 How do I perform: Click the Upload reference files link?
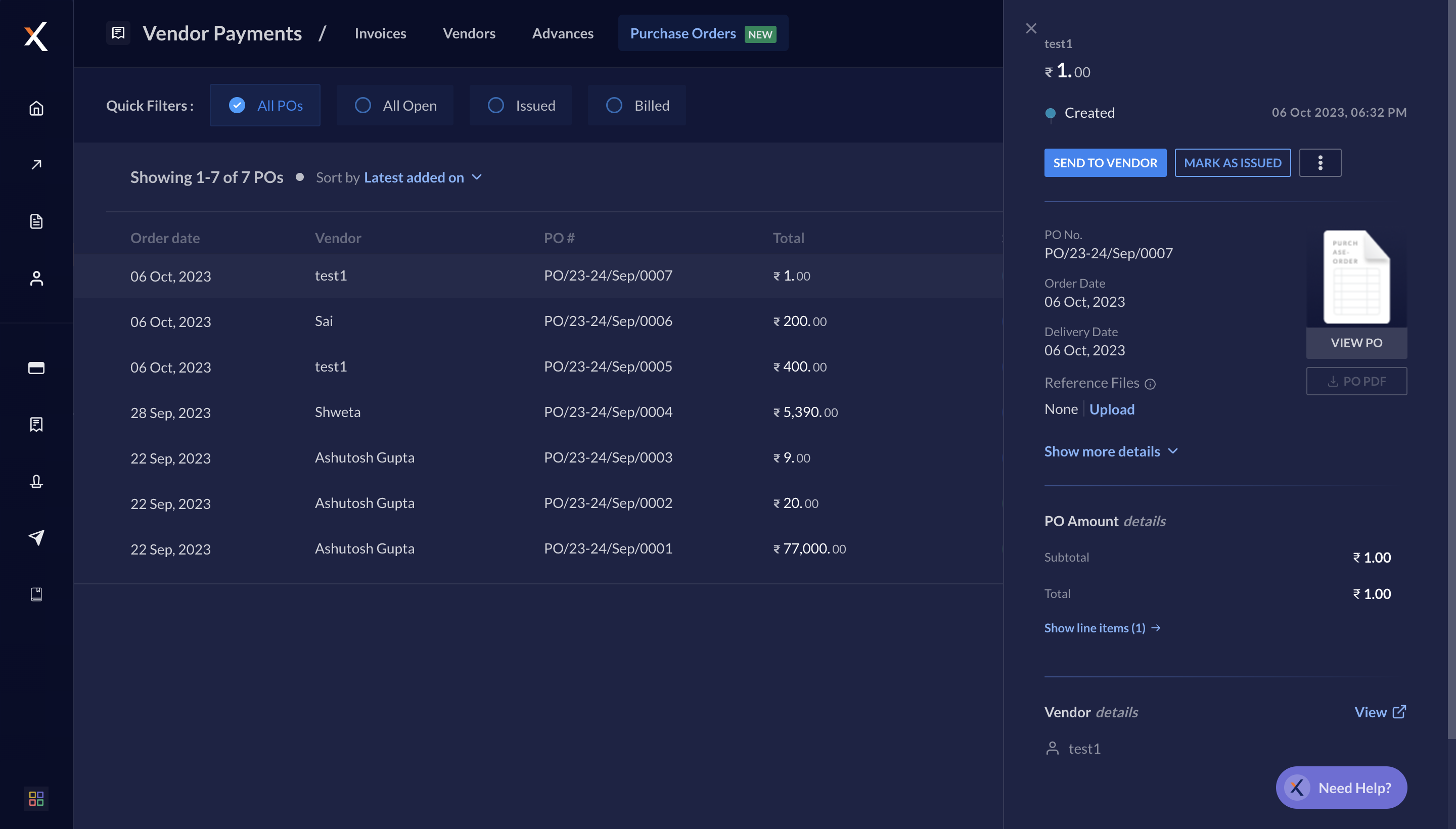1112,409
